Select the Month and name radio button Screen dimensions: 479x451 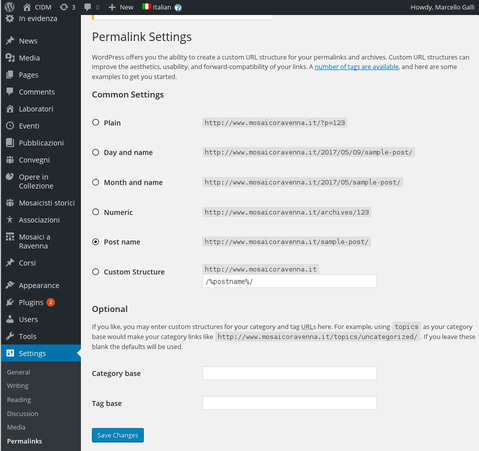96,182
